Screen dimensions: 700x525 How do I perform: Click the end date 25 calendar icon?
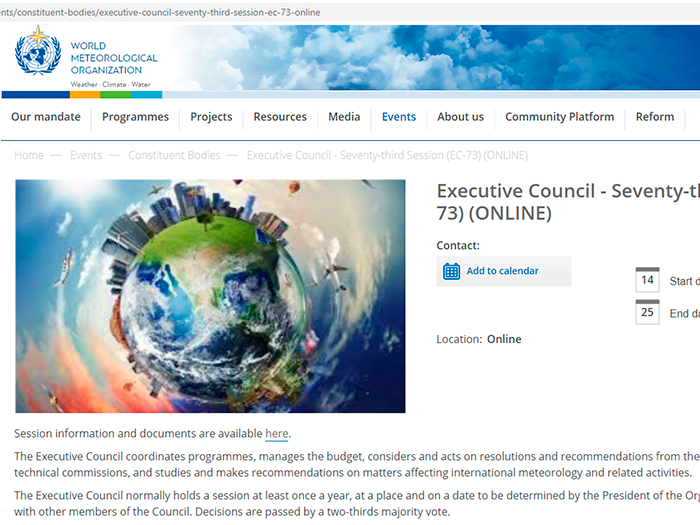(x=647, y=312)
